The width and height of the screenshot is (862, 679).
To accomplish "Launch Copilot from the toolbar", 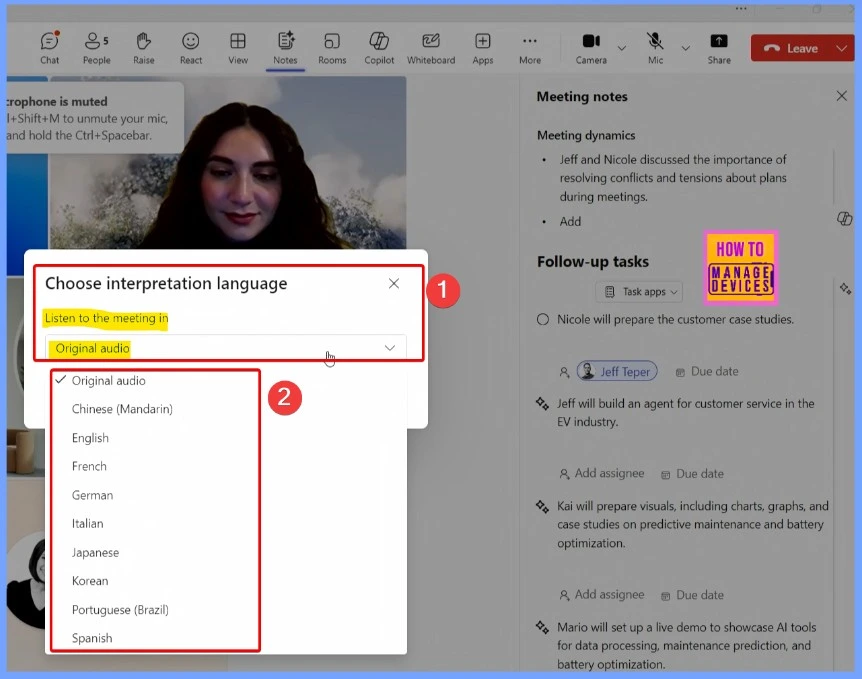I will pos(379,48).
